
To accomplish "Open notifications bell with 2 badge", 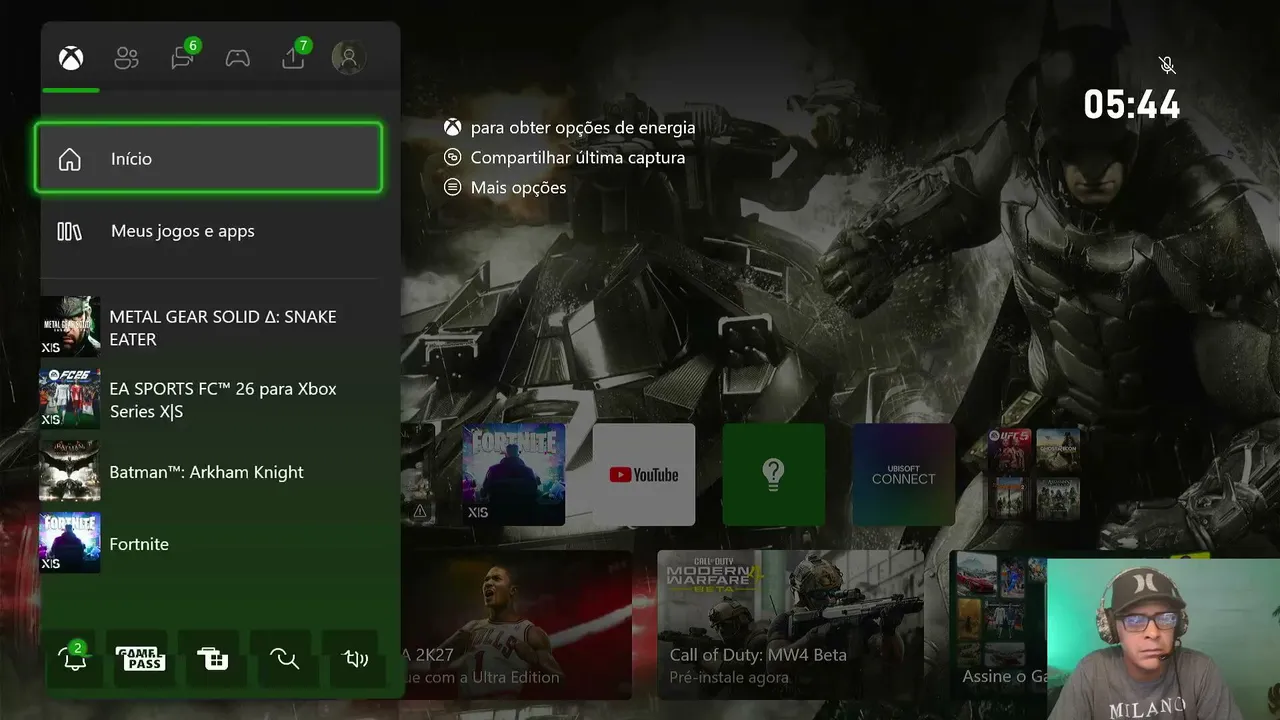I will [x=74, y=657].
